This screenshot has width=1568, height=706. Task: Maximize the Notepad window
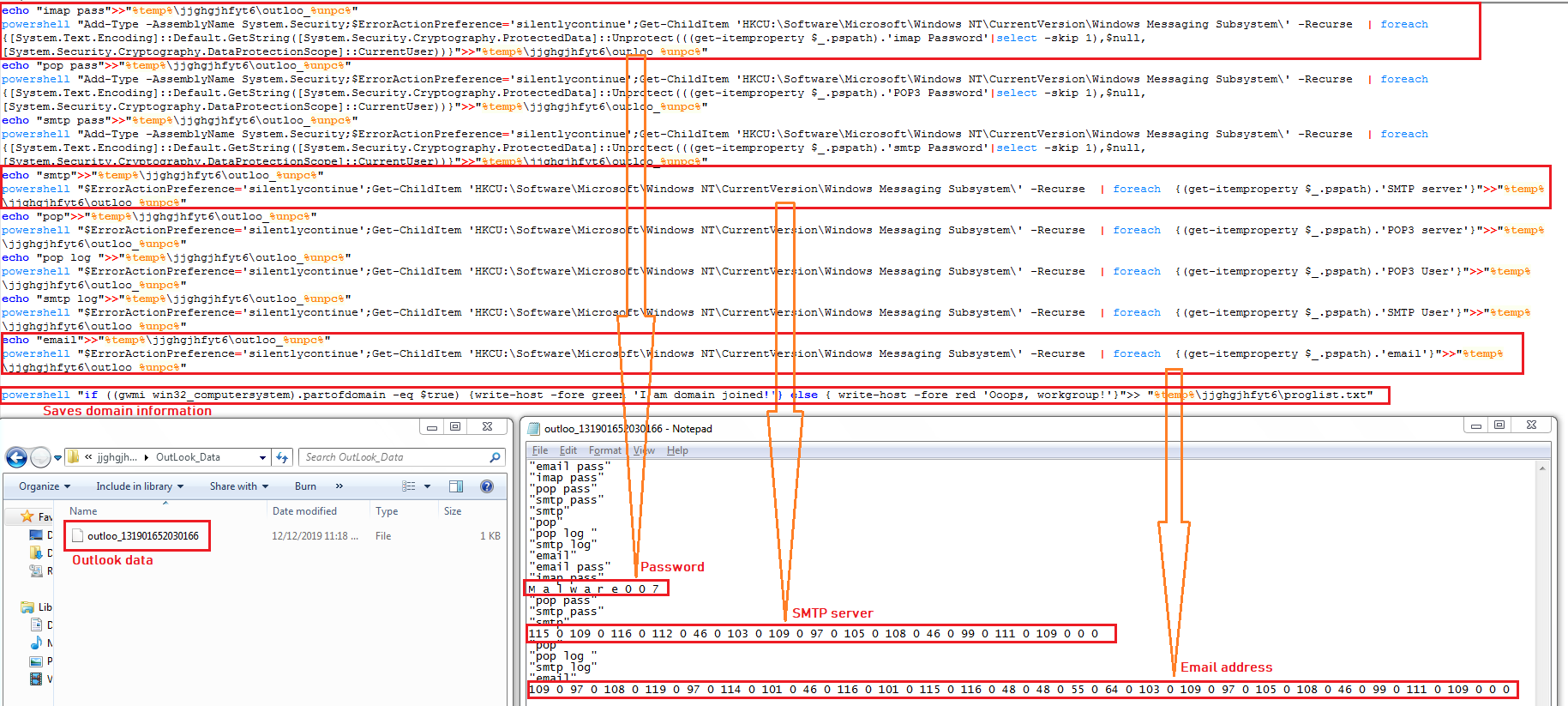(1499, 425)
